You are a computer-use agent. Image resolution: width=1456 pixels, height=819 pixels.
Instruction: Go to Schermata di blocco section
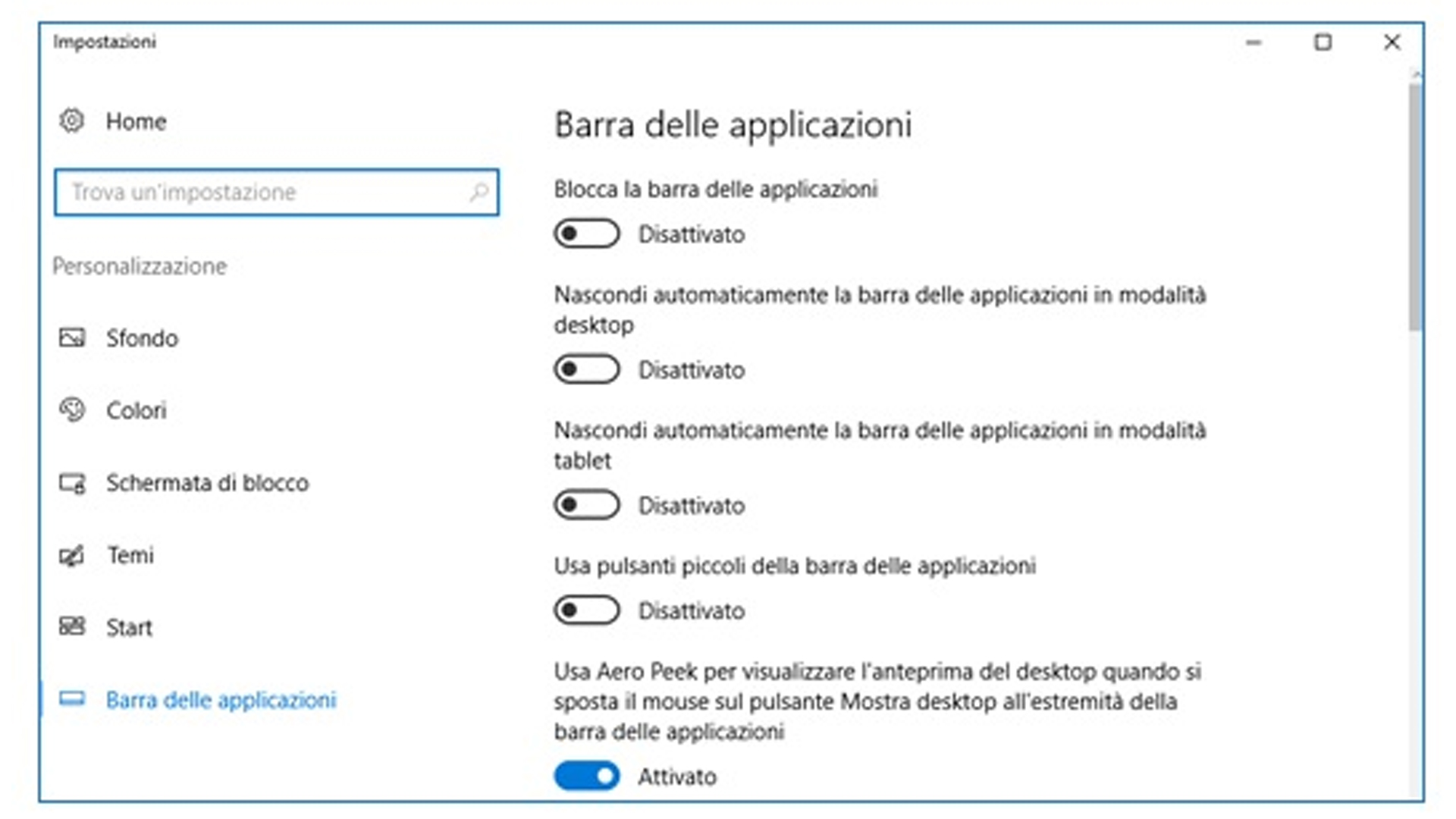click(x=207, y=483)
